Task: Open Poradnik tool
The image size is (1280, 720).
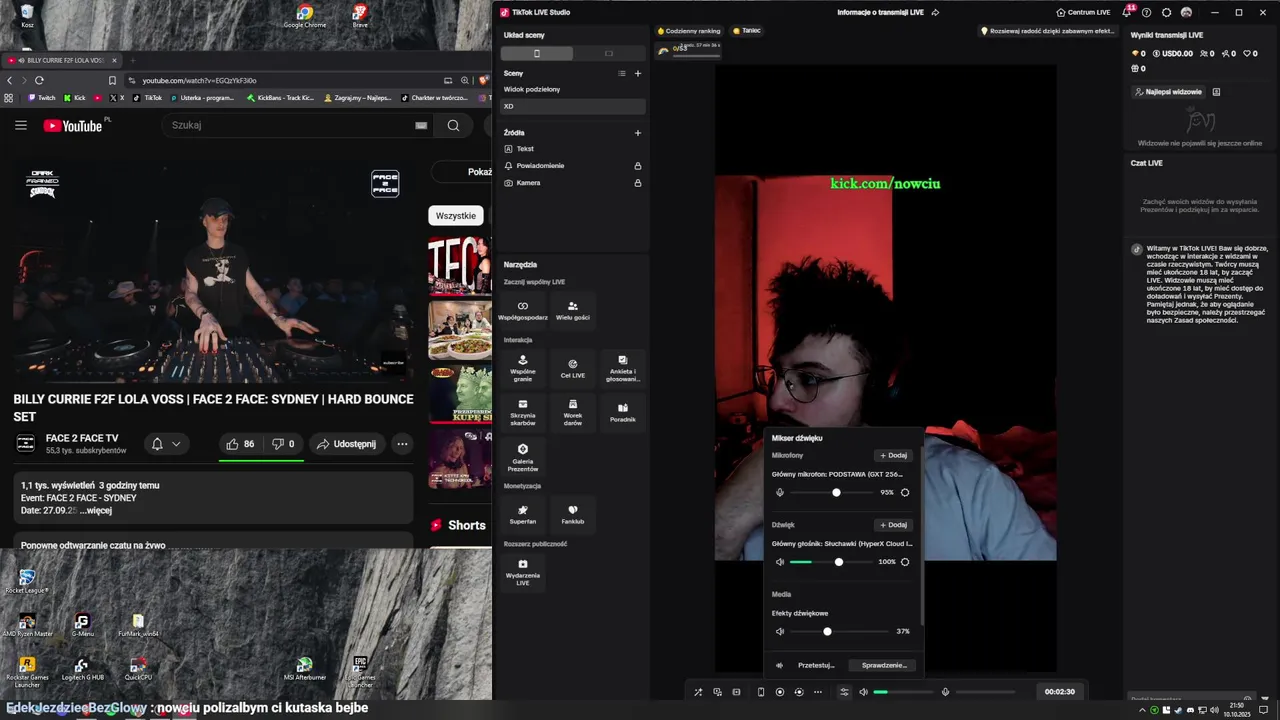Action: (623, 413)
